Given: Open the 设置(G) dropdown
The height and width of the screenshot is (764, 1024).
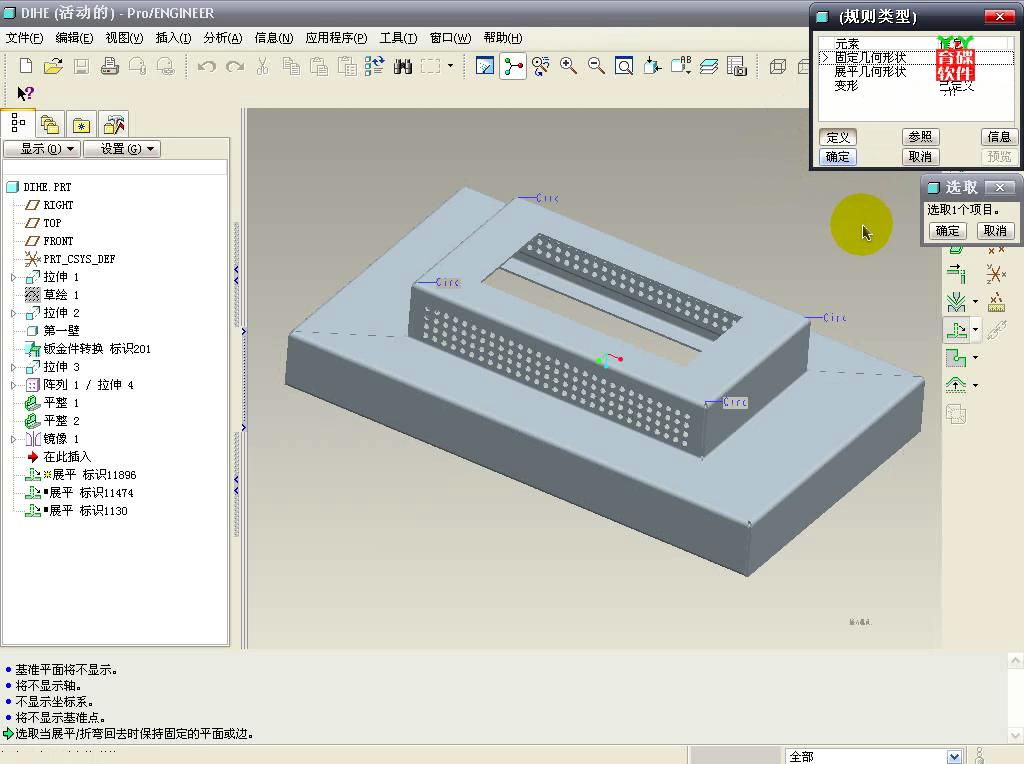Looking at the screenshot, I should (121, 149).
